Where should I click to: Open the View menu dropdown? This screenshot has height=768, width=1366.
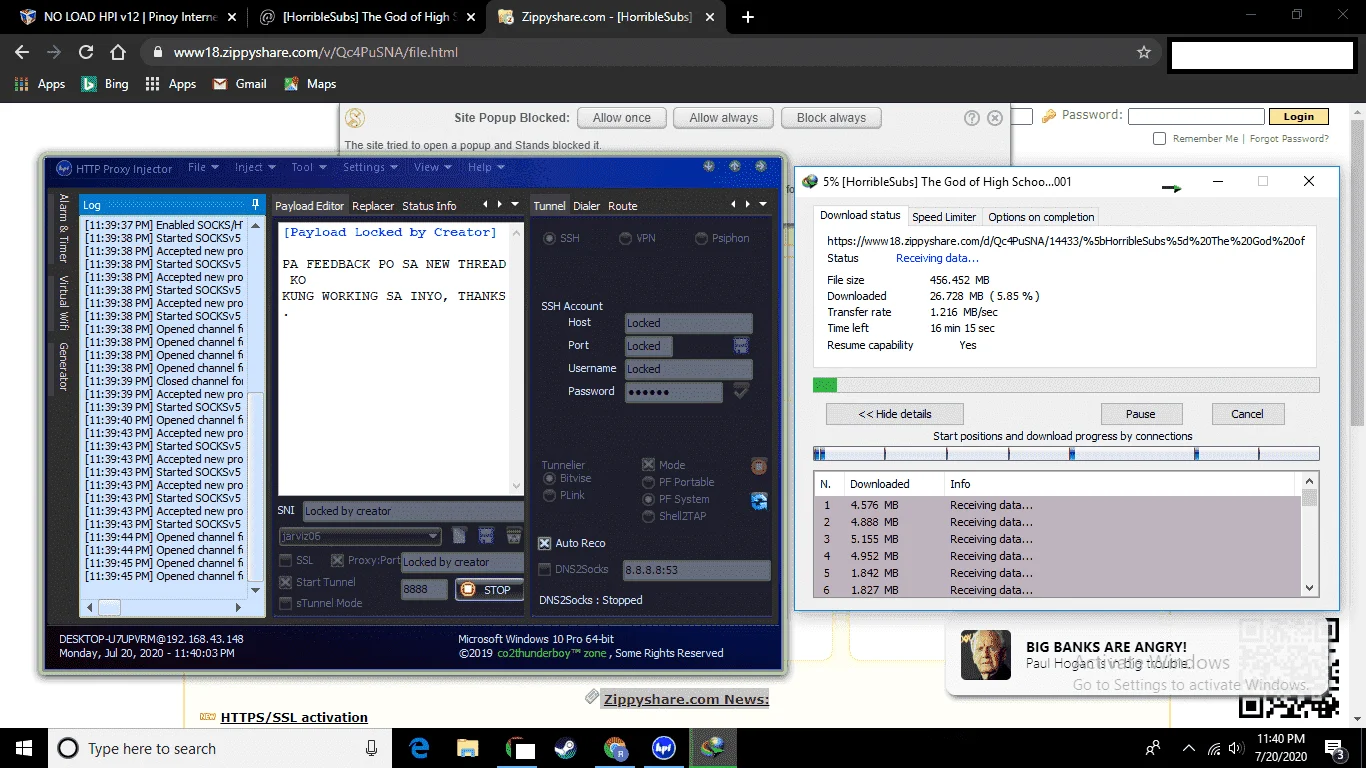click(x=432, y=167)
